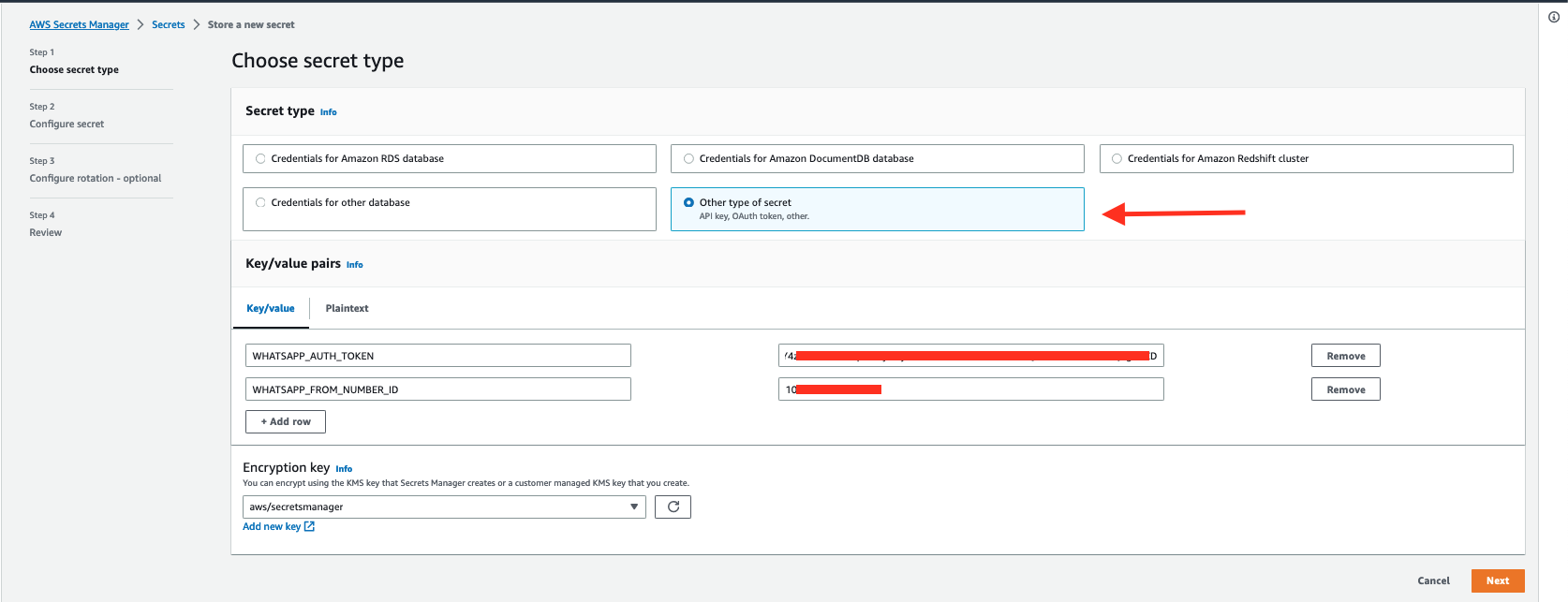Click the WHATSAPP_AUTH_TOKEN key field
Viewport: 1568px width, 602px height.
(x=438, y=356)
